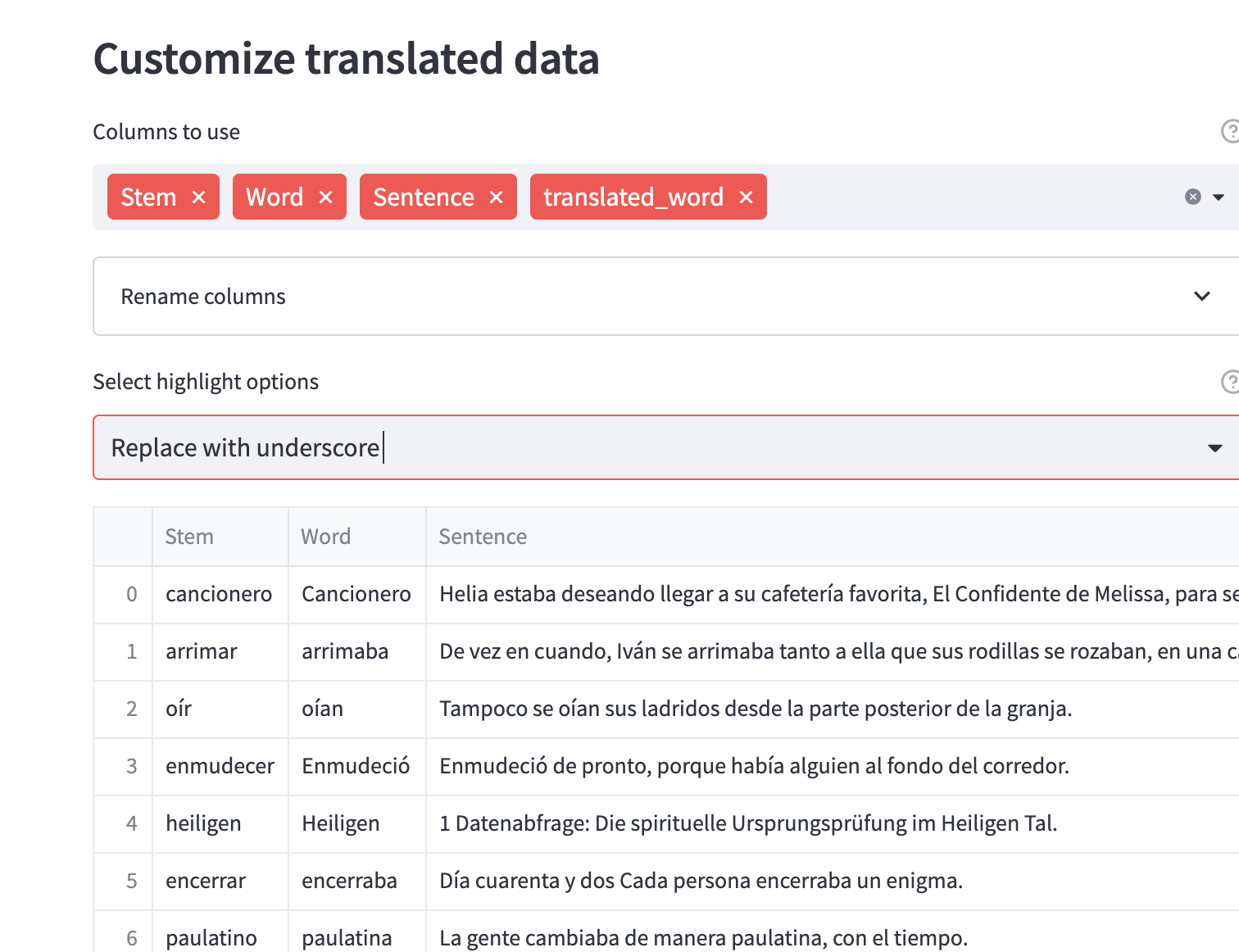1239x952 pixels.
Task: Click the Word column header
Action: tap(325, 537)
